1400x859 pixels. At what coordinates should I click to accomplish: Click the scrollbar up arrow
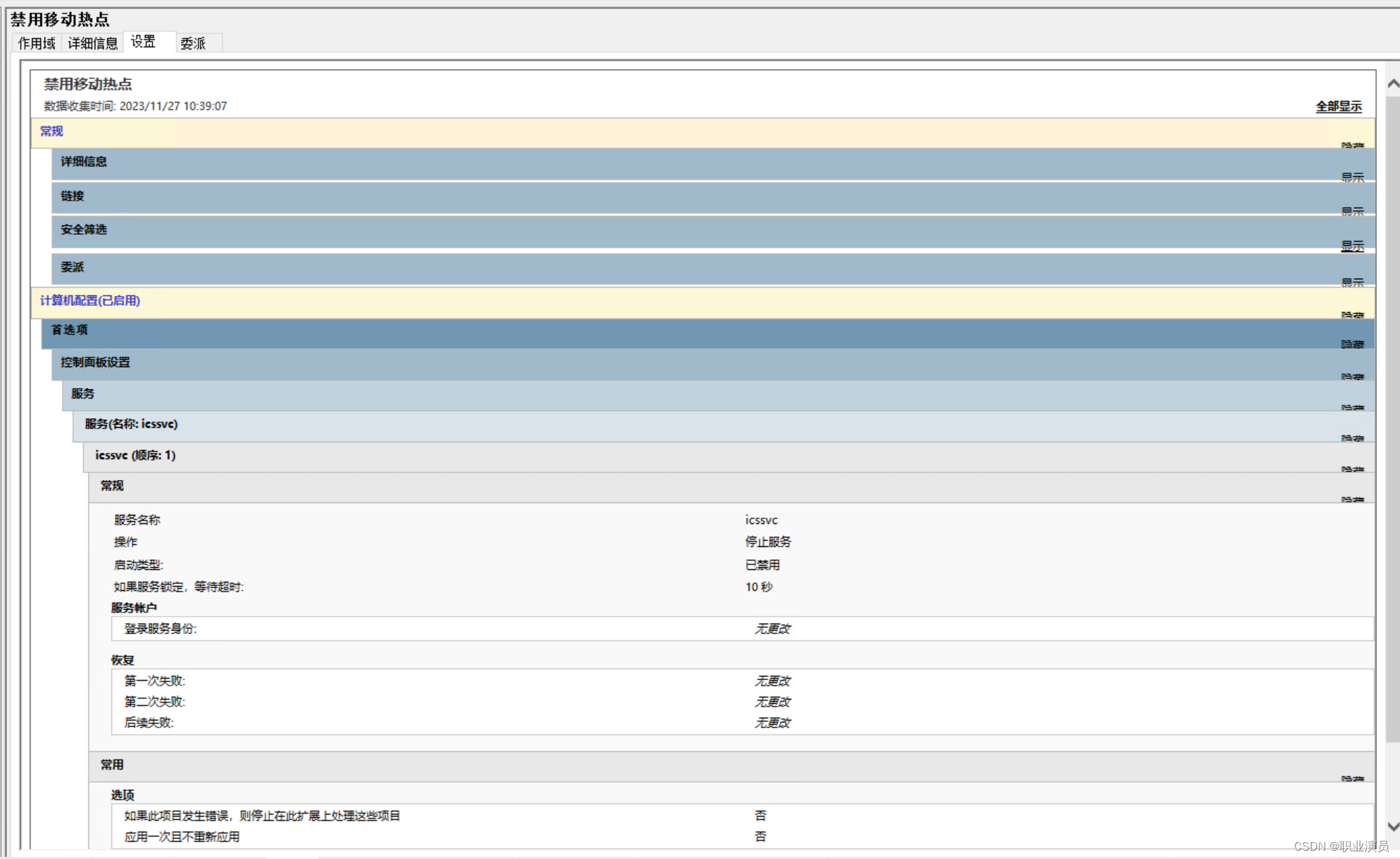point(1392,84)
